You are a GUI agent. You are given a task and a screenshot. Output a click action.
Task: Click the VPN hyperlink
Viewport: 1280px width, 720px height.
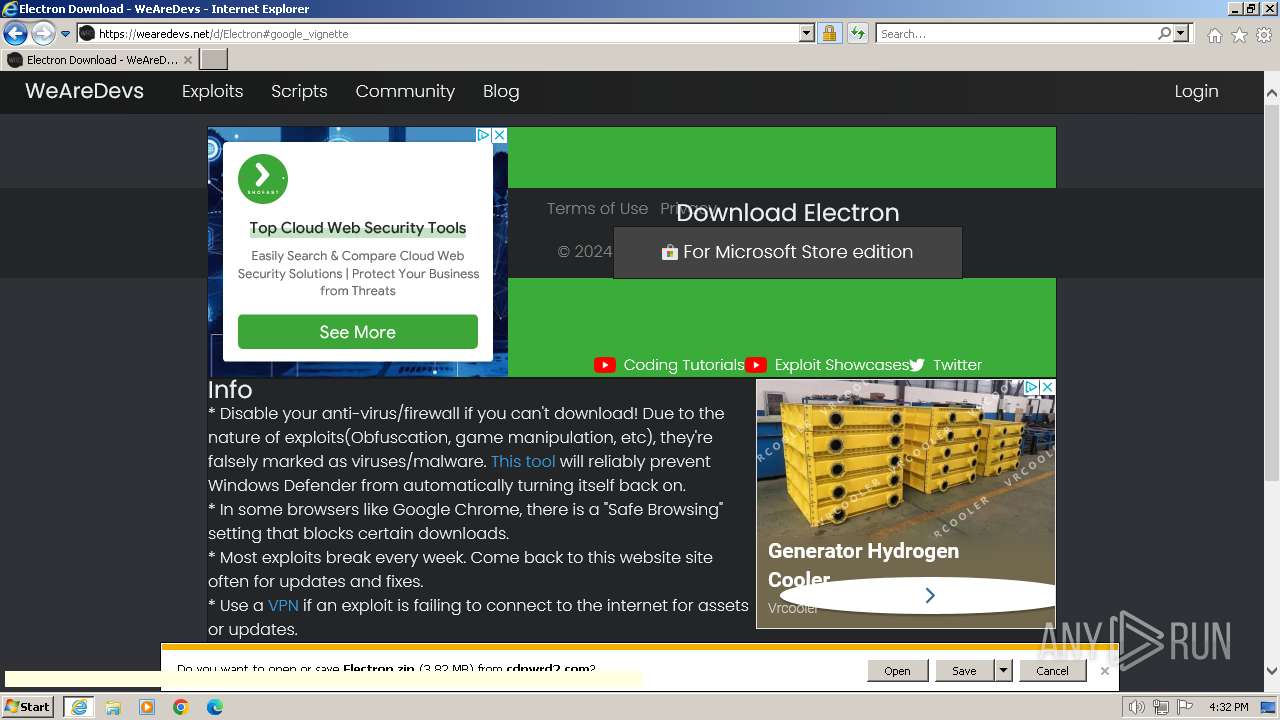pos(283,605)
